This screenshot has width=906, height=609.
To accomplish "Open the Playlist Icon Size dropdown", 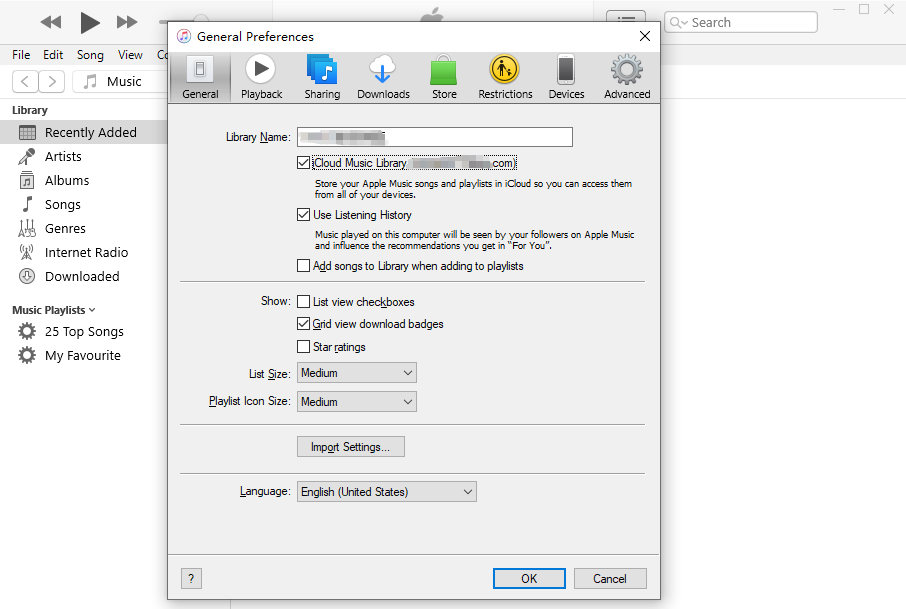I will 357,402.
